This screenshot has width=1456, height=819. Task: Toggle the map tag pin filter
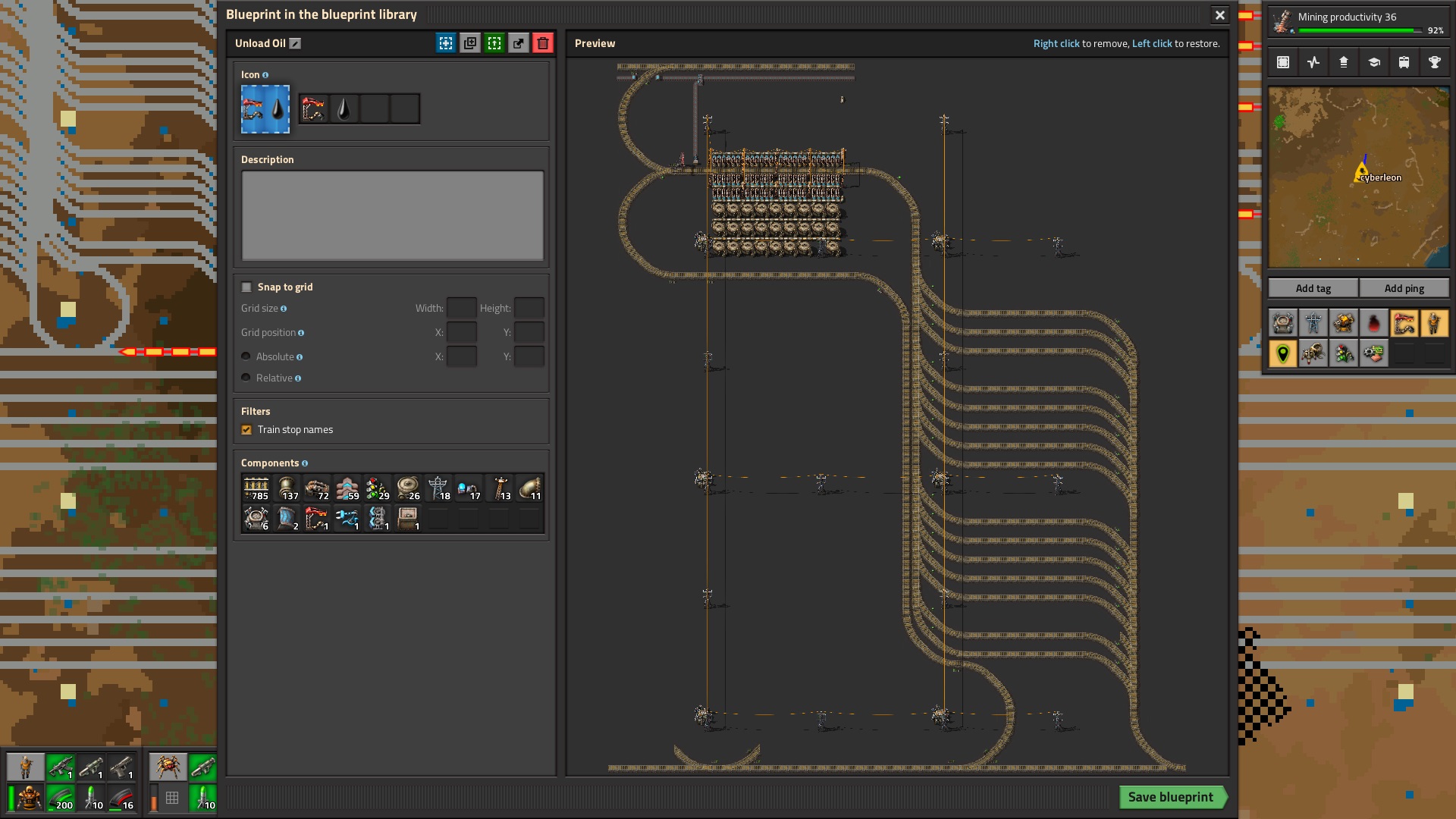[x=1283, y=353]
